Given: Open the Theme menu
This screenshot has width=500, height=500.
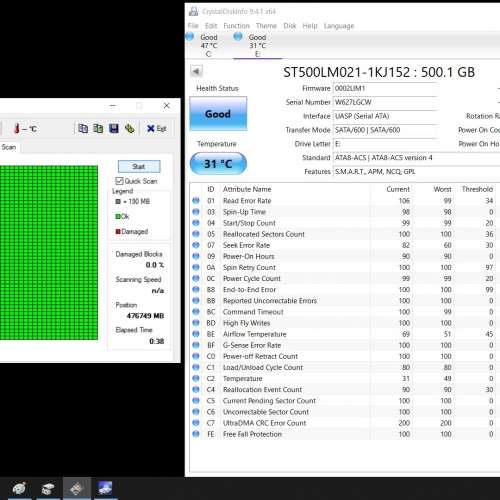Looking at the screenshot, I should 266,26.
